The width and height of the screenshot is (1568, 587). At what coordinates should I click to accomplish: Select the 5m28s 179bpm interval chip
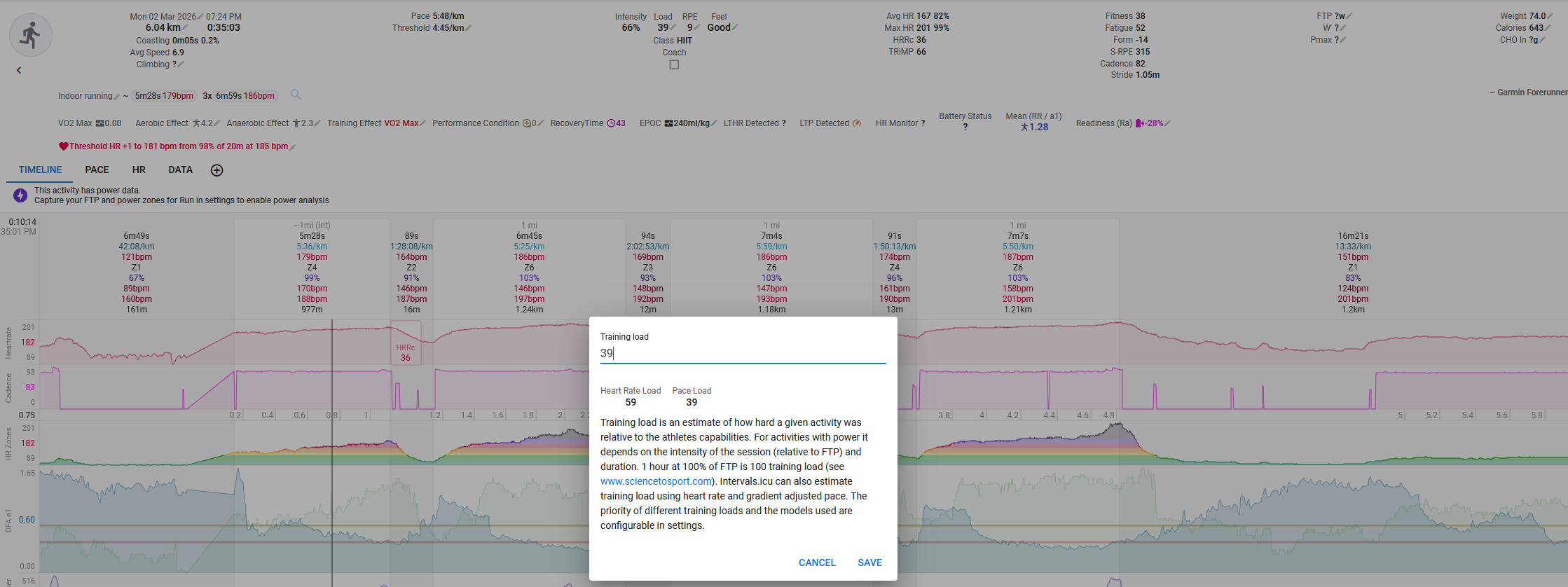[x=164, y=96]
